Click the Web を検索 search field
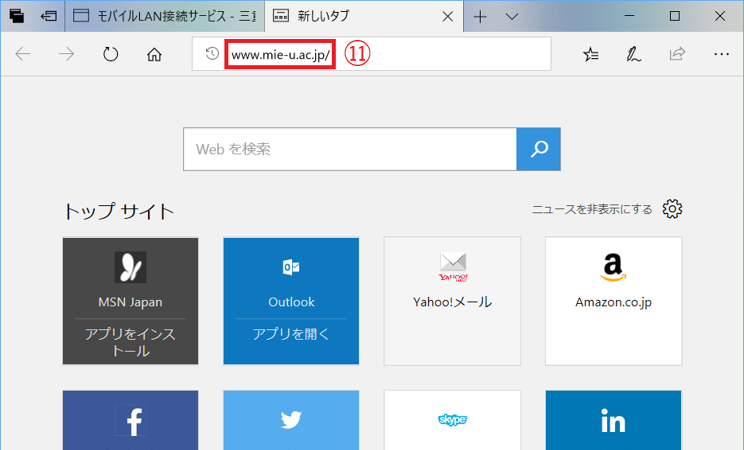The height and width of the screenshot is (450, 744). tap(350, 149)
